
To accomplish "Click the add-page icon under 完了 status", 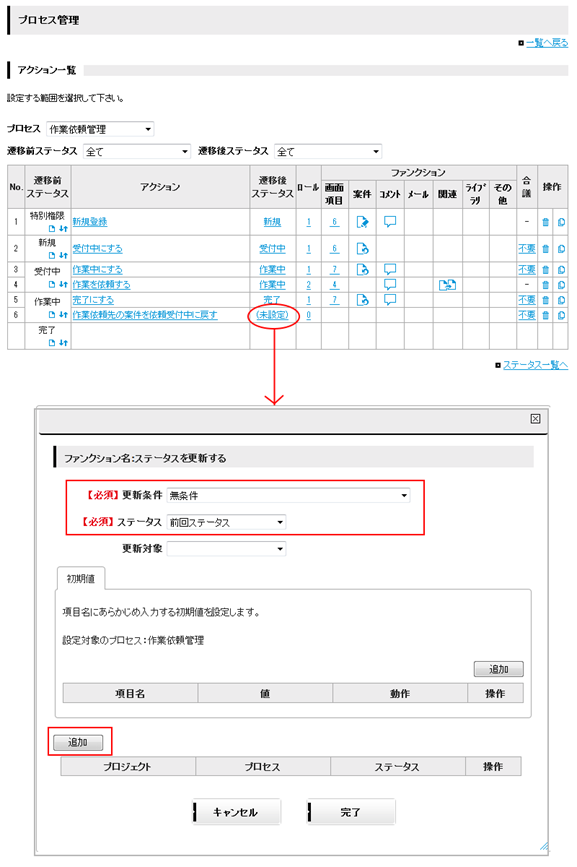I will click(52, 343).
